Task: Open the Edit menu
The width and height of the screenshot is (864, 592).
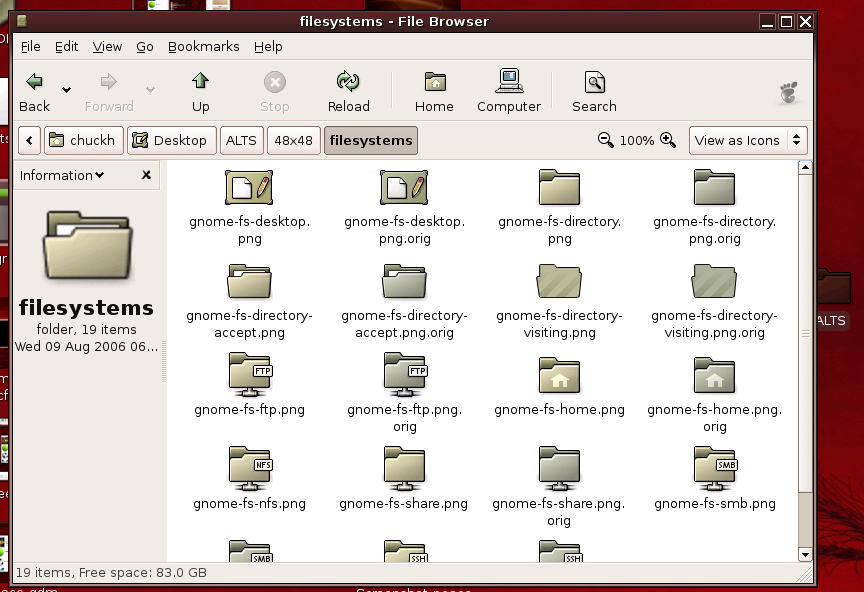Action: coord(66,47)
